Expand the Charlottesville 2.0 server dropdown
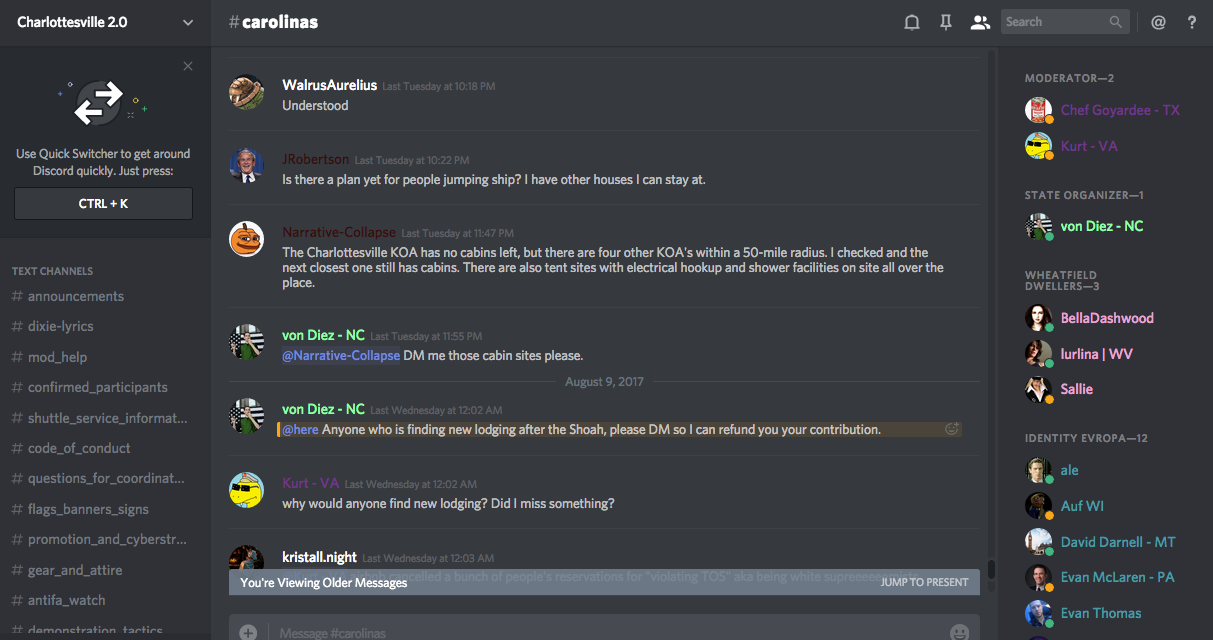The width and height of the screenshot is (1213, 640). pyautogui.click(x=188, y=22)
